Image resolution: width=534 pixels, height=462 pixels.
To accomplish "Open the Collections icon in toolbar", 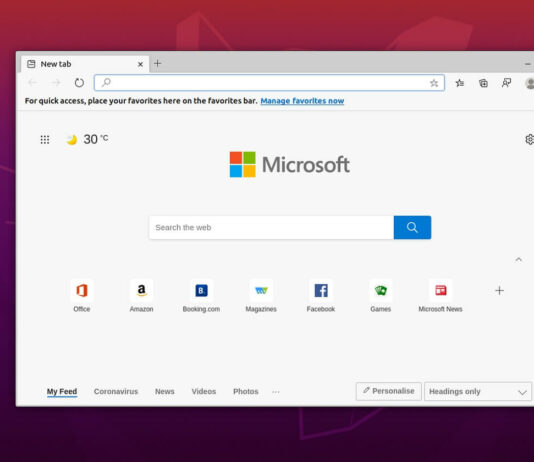I will [x=483, y=83].
